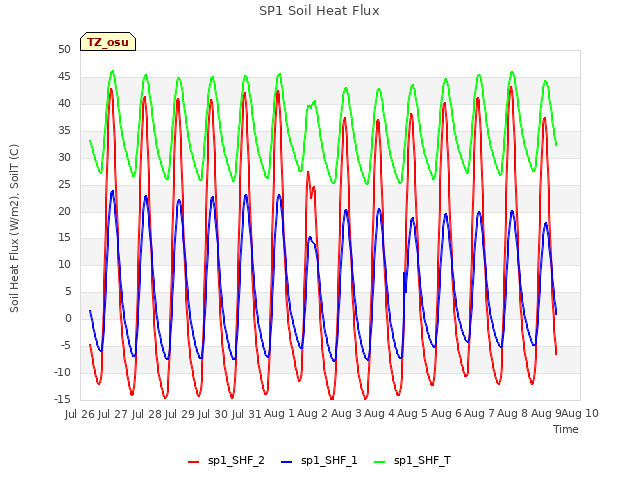Click the Jul 30 x-axis tick label

click(213, 414)
